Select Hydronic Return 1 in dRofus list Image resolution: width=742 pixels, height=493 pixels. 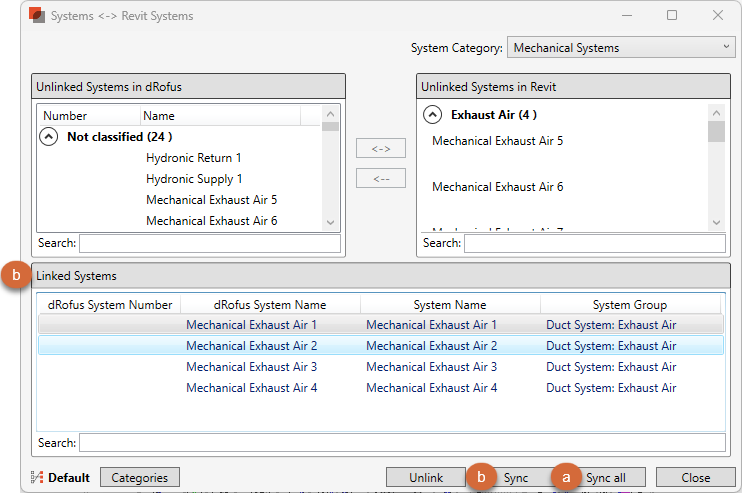click(x=193, y=158)
